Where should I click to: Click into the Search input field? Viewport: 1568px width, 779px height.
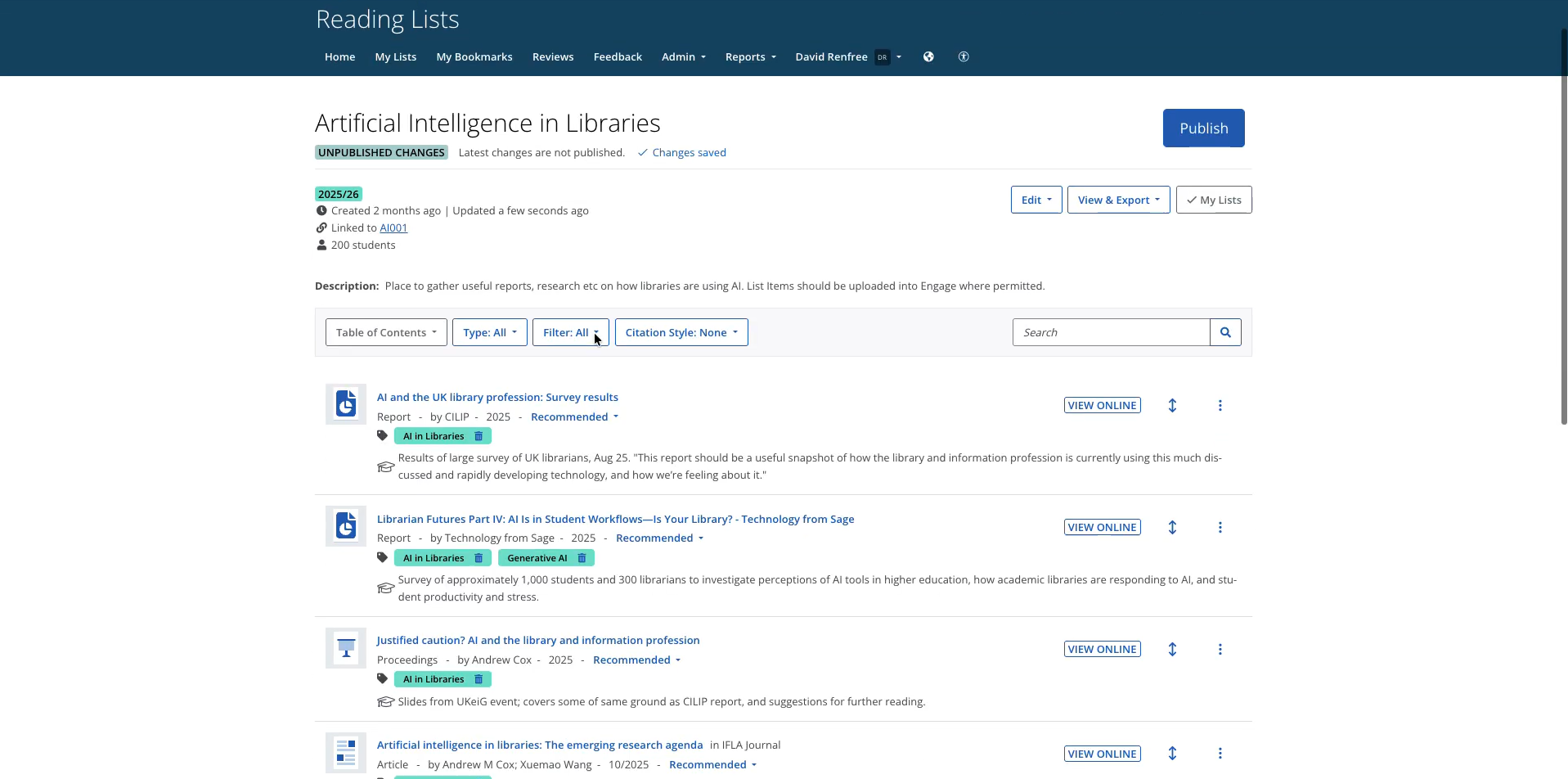click(1111, 332)
